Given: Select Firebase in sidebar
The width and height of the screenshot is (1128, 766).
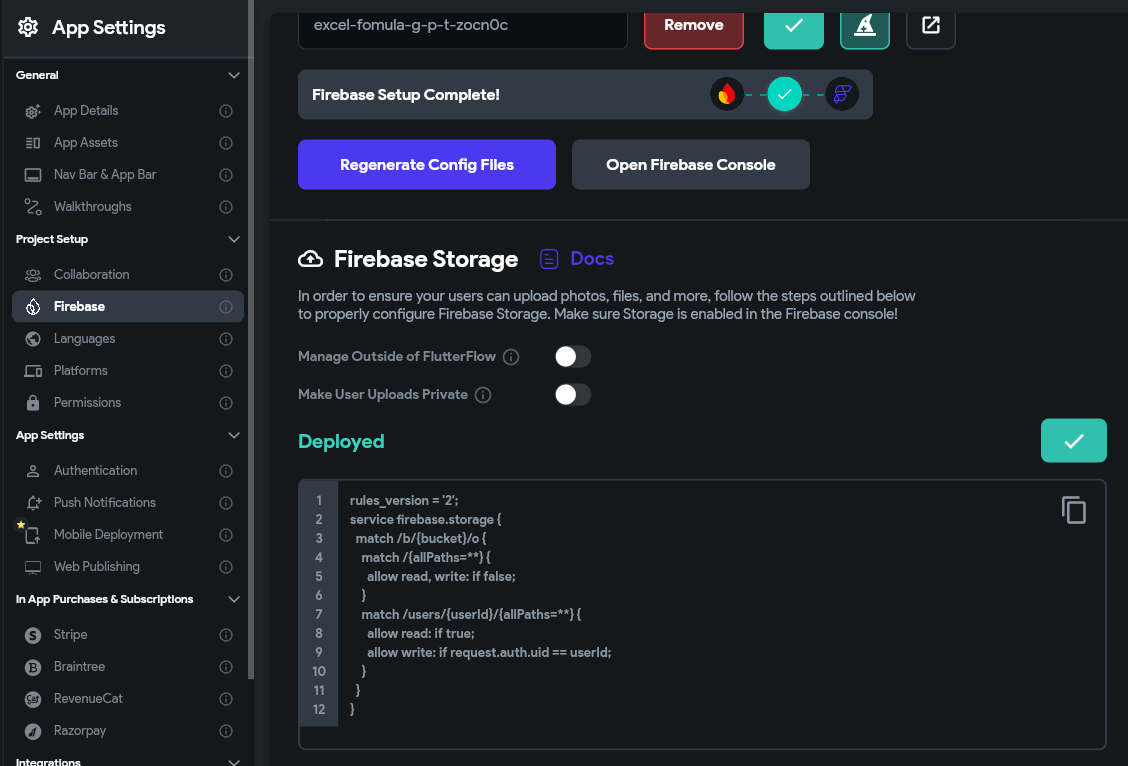Looking at the screenshot, I should click(128, 306).
